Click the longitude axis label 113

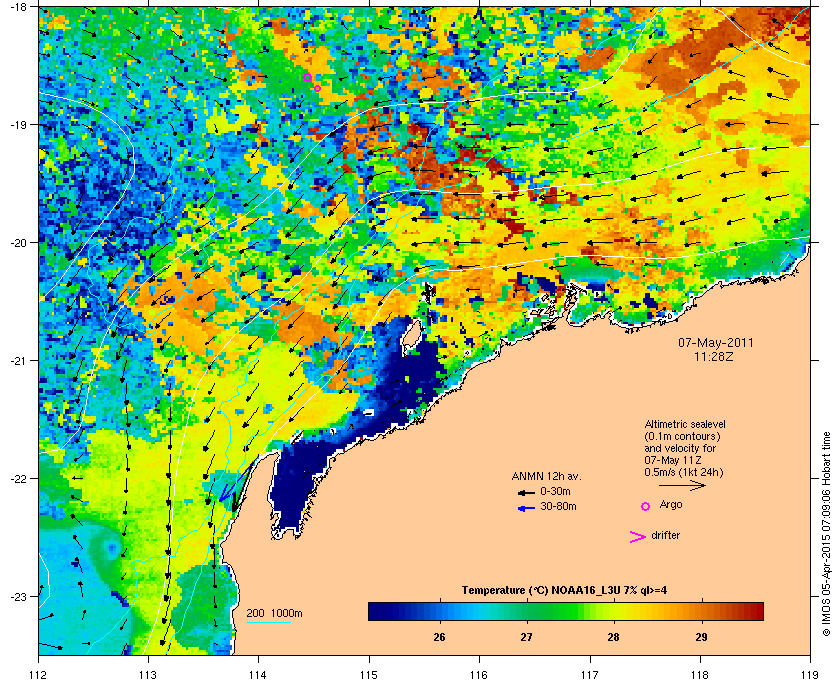coord(148,674)
